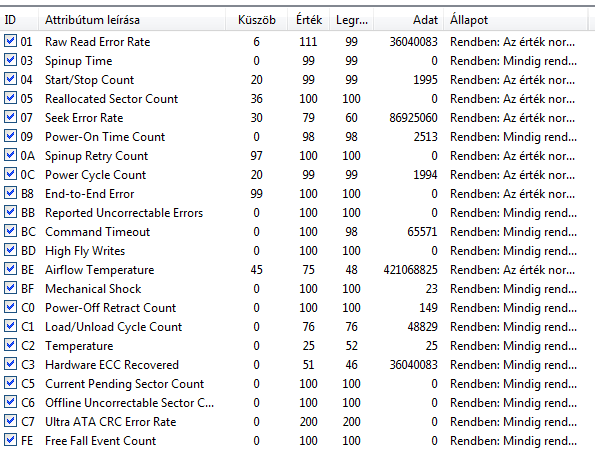Sort by Attribútum leírása column header
595x450 pixels.
[x=132, y=19]
